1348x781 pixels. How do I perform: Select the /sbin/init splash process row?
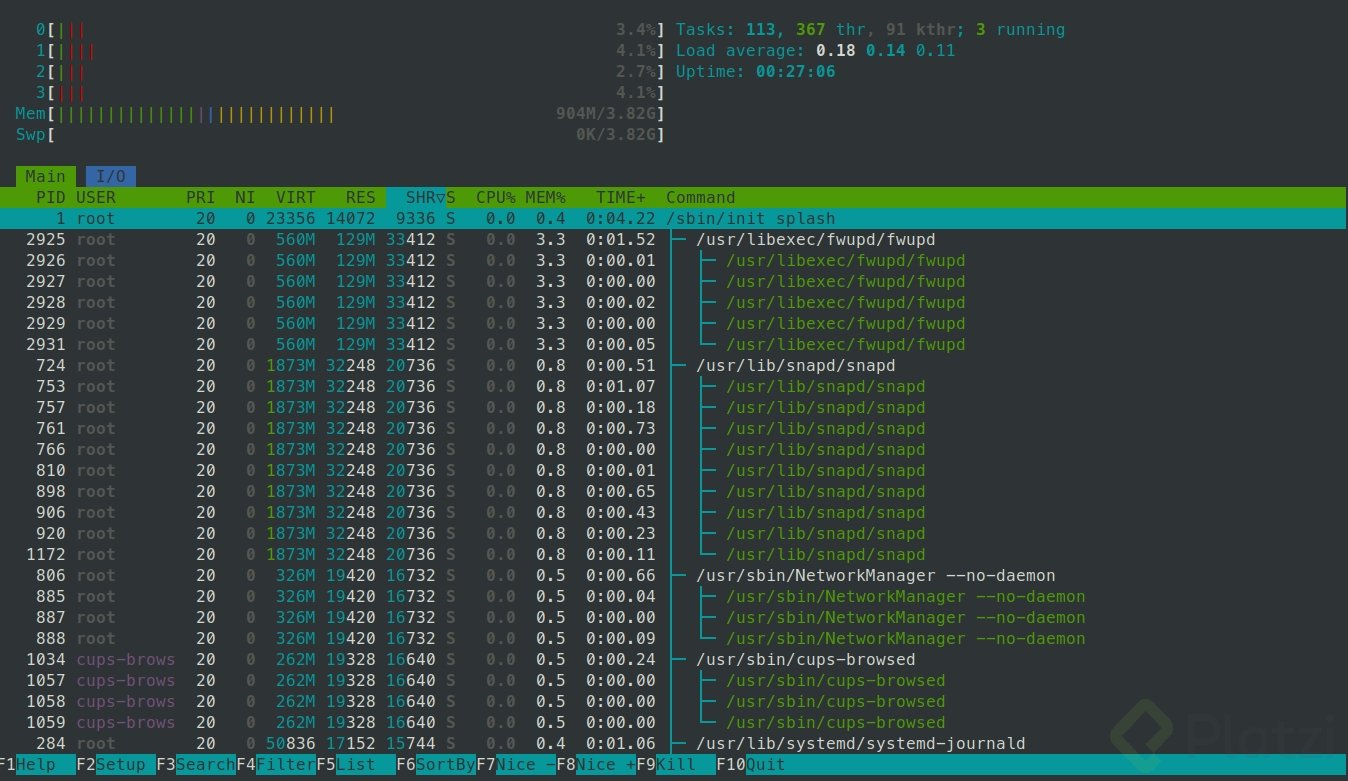(674, 219)
